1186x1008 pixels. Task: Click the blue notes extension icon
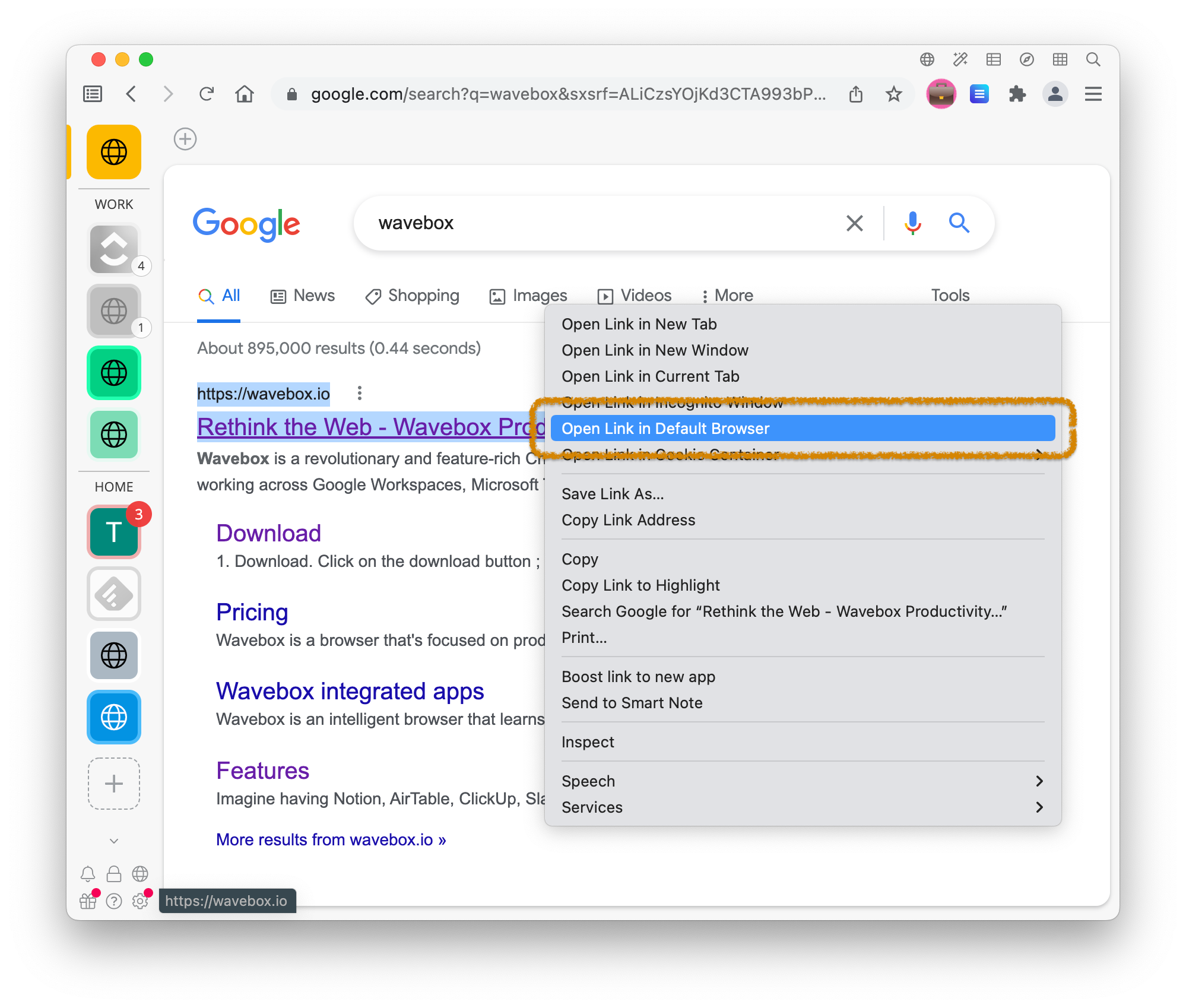pos(979,94)
